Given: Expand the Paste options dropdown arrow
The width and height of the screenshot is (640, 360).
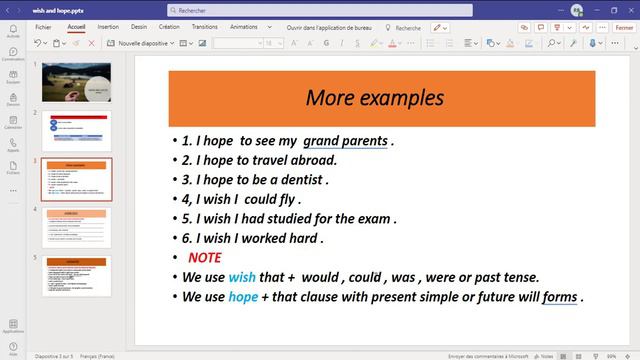Looking at the screenshot, I should click(x=64, y=43).
